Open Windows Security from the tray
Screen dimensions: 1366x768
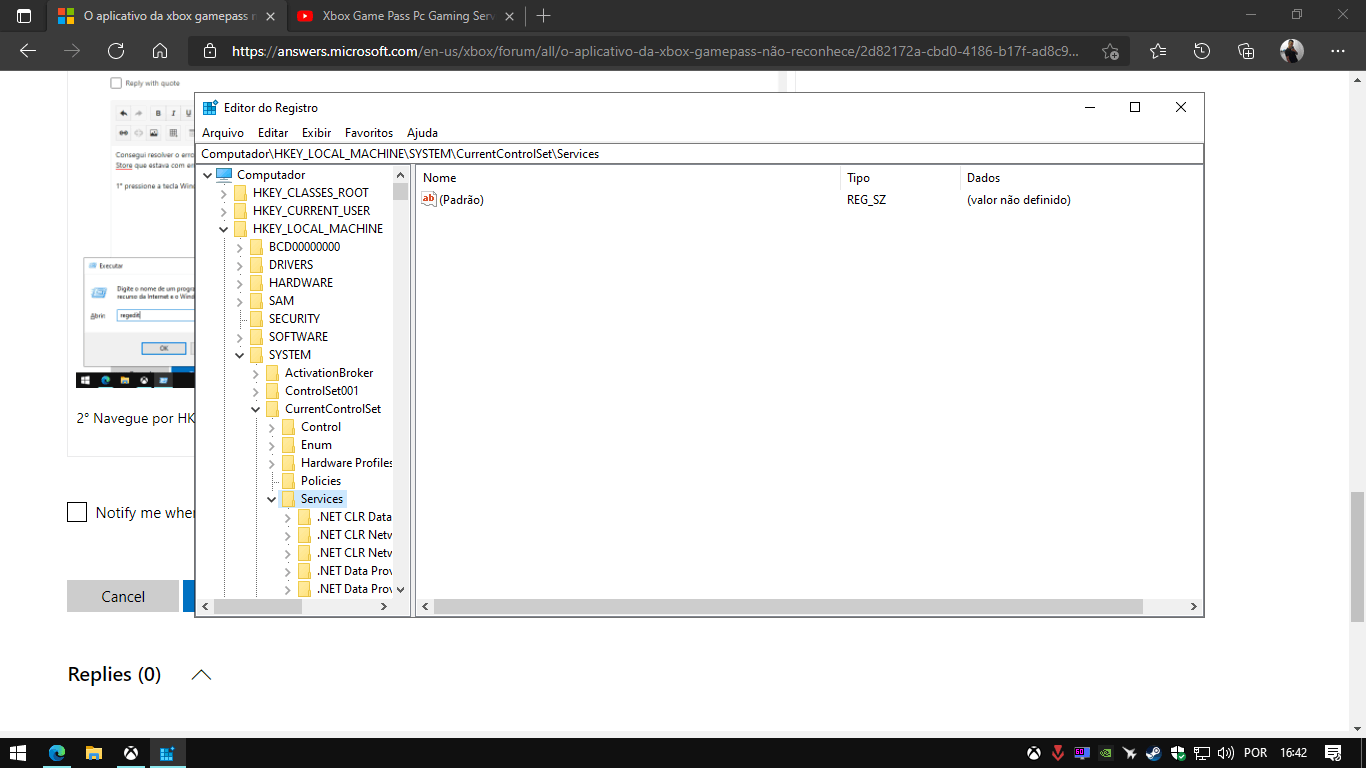1178,753
